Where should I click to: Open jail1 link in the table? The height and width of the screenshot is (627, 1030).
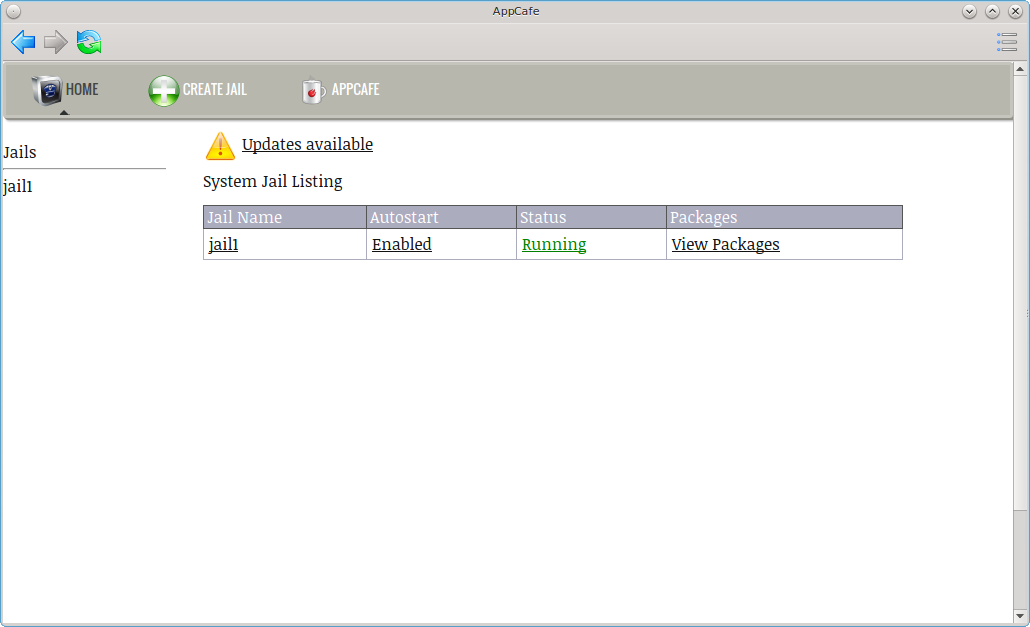point(223,244)
